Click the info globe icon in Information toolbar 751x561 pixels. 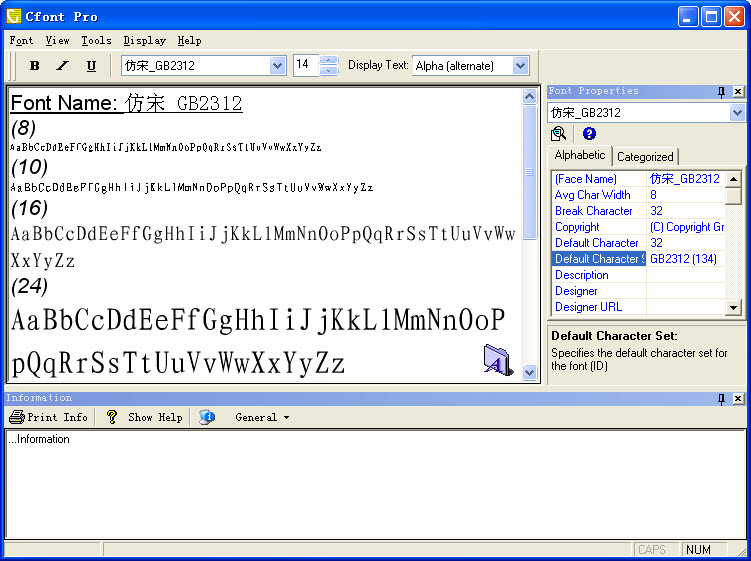(x=207, y=417)
